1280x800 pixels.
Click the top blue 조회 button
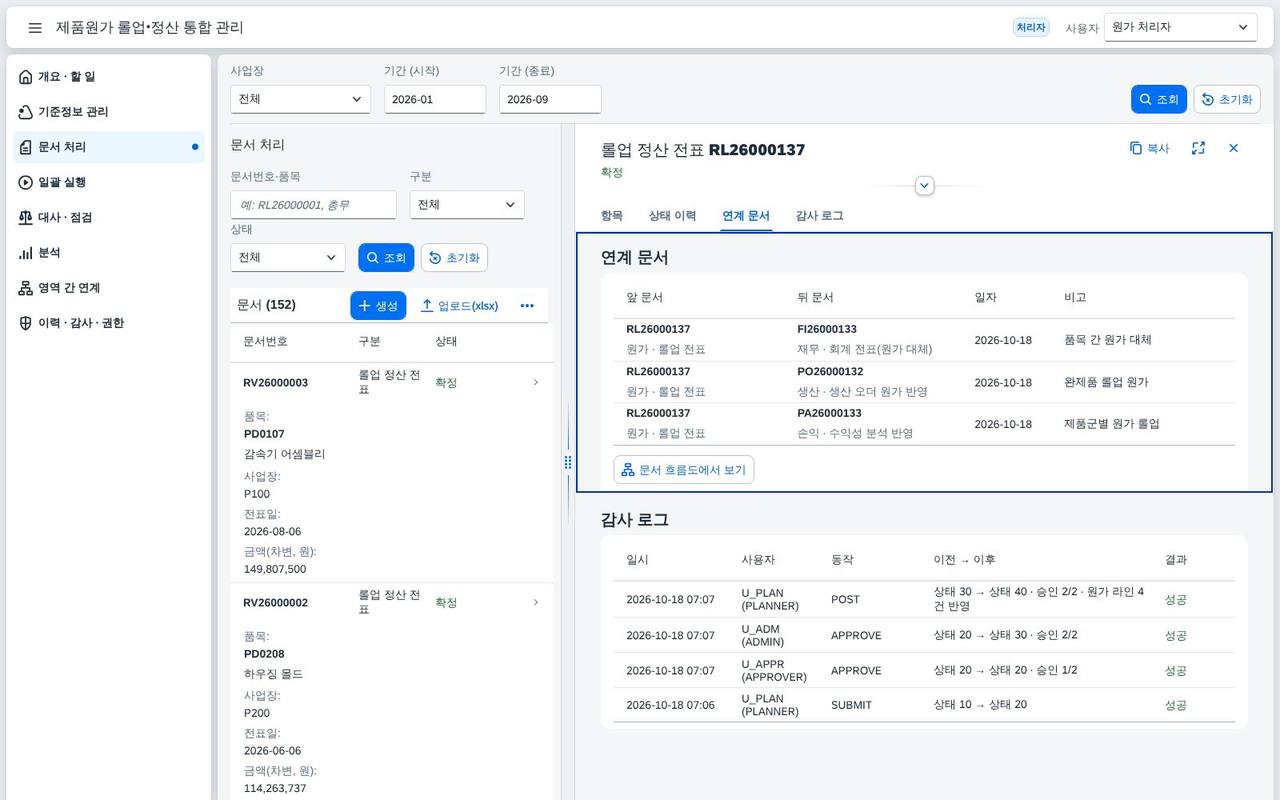[x=1159, y=99]
